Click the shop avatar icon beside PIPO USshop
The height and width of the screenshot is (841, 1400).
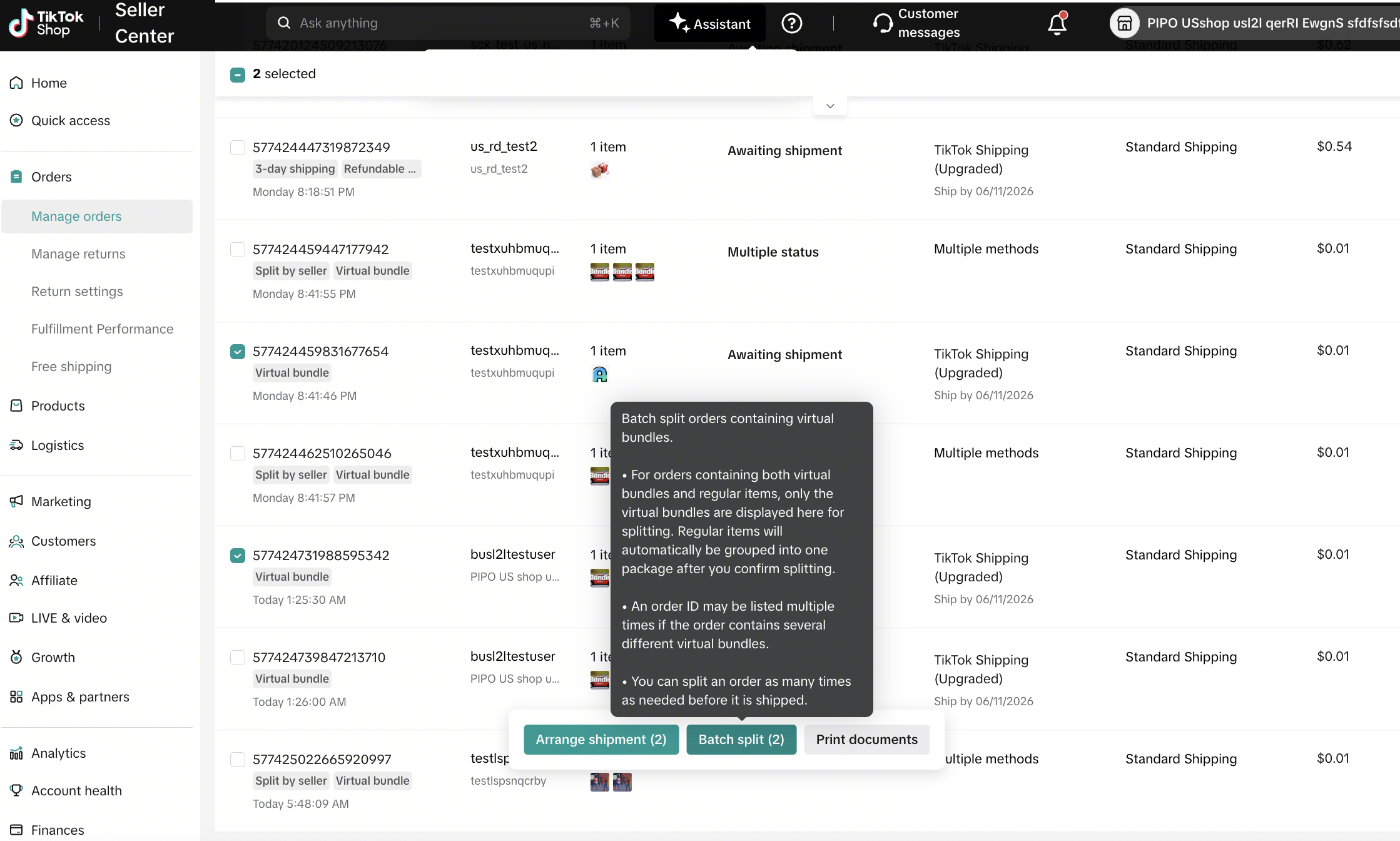coord(1125,23)
